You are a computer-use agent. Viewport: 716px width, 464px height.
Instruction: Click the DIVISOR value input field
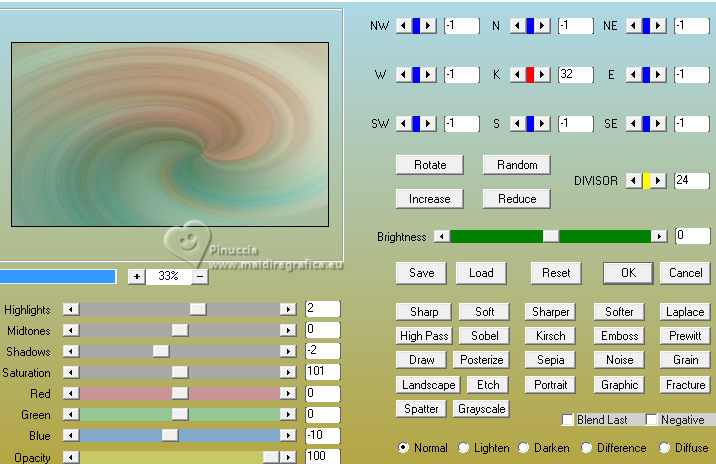coord(691,181)
